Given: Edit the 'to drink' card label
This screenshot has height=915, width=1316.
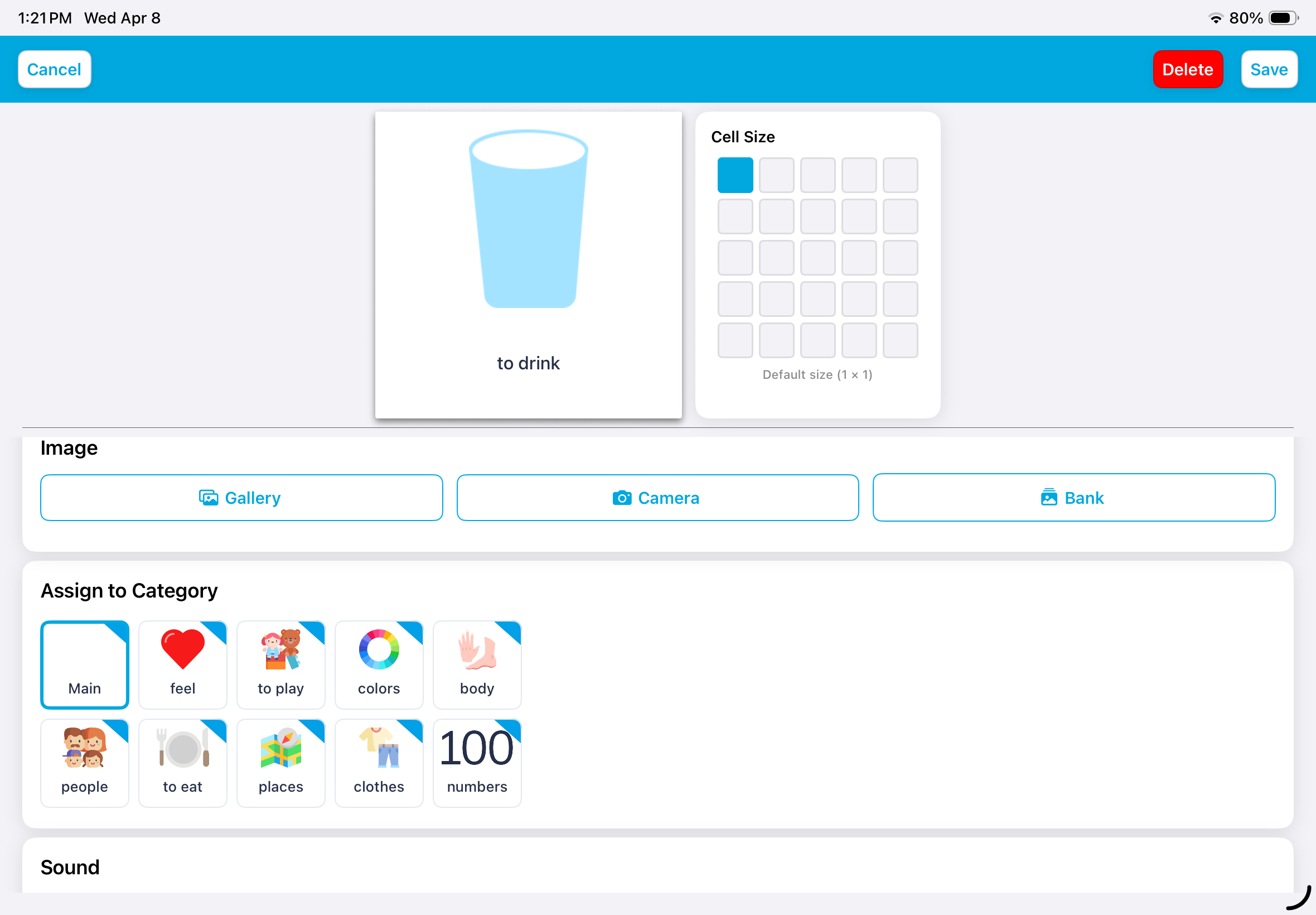Looking at the screenshot, I should (x=528, y=363).
